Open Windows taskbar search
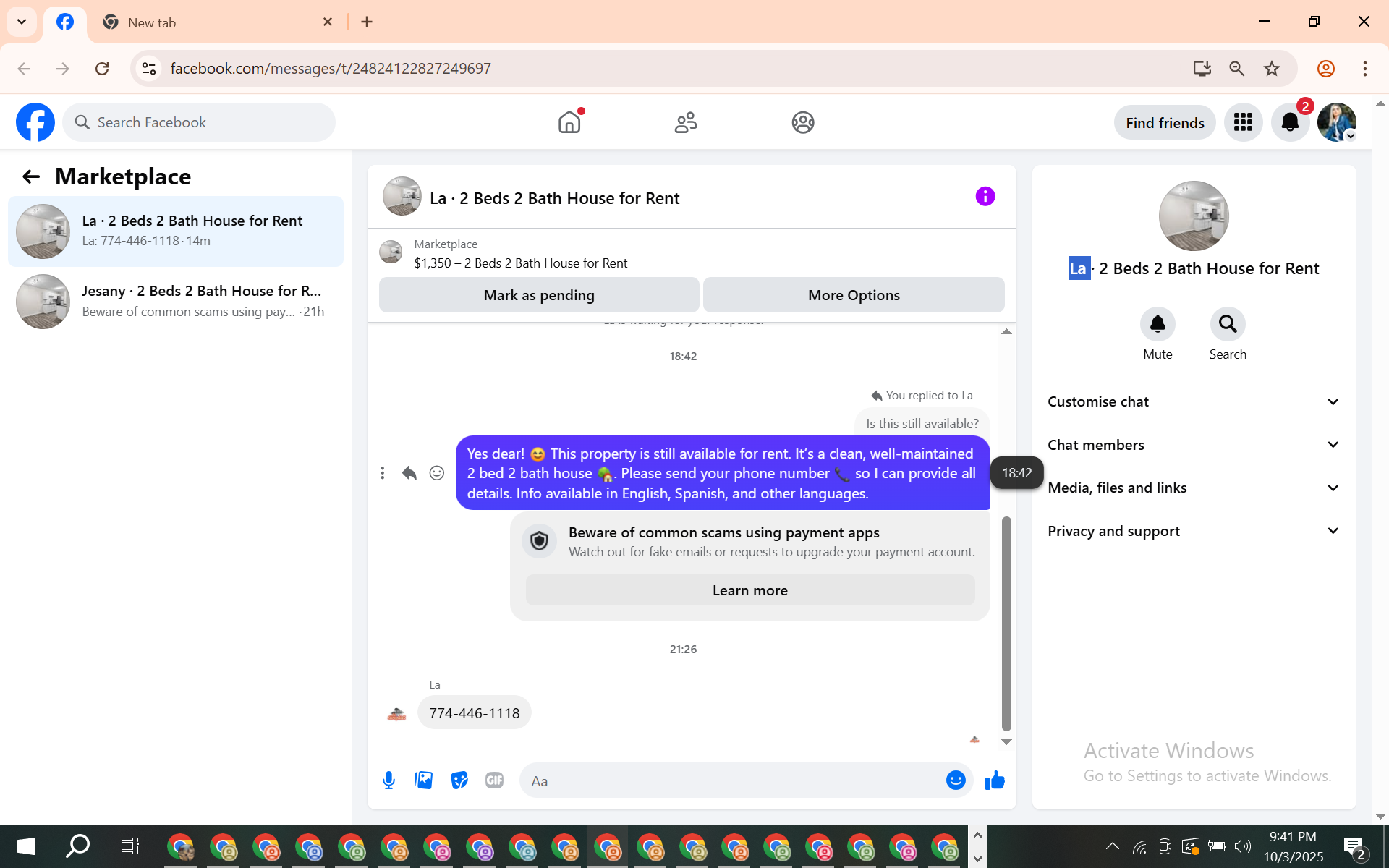Screen dimensions: 1389x868 tap(77, 846)
